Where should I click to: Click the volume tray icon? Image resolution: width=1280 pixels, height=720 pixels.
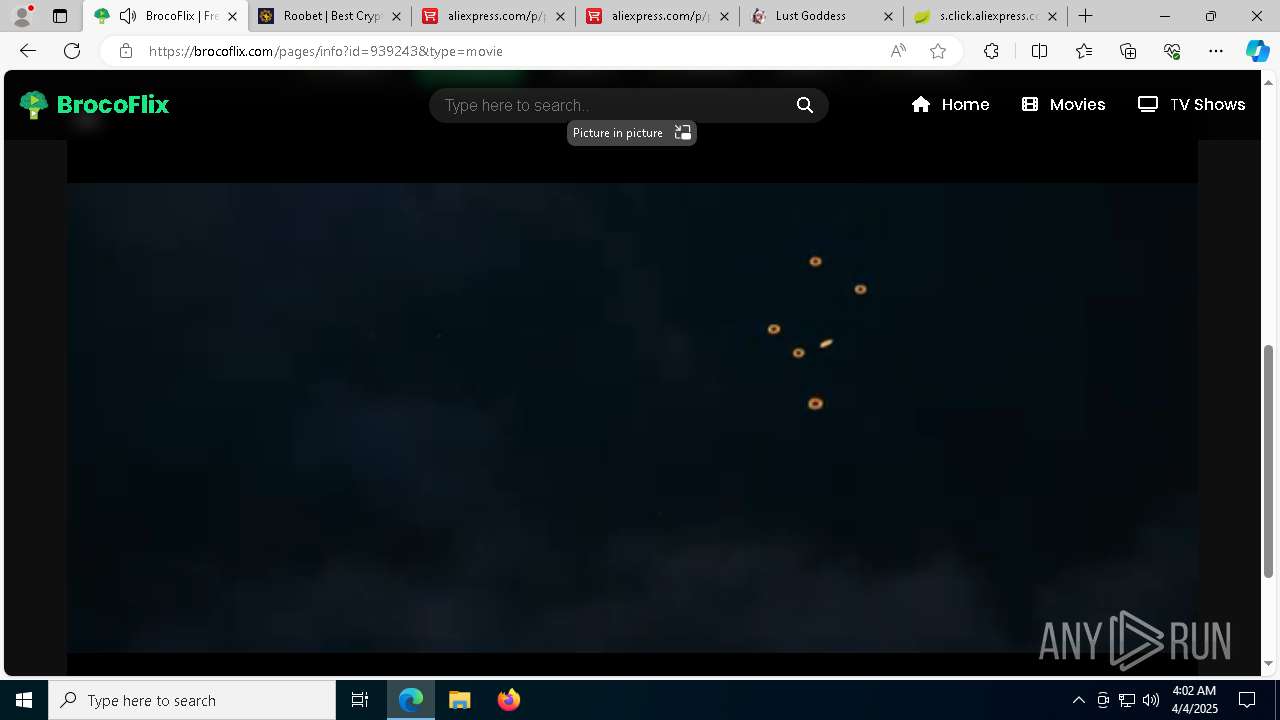pos(1151,700)
